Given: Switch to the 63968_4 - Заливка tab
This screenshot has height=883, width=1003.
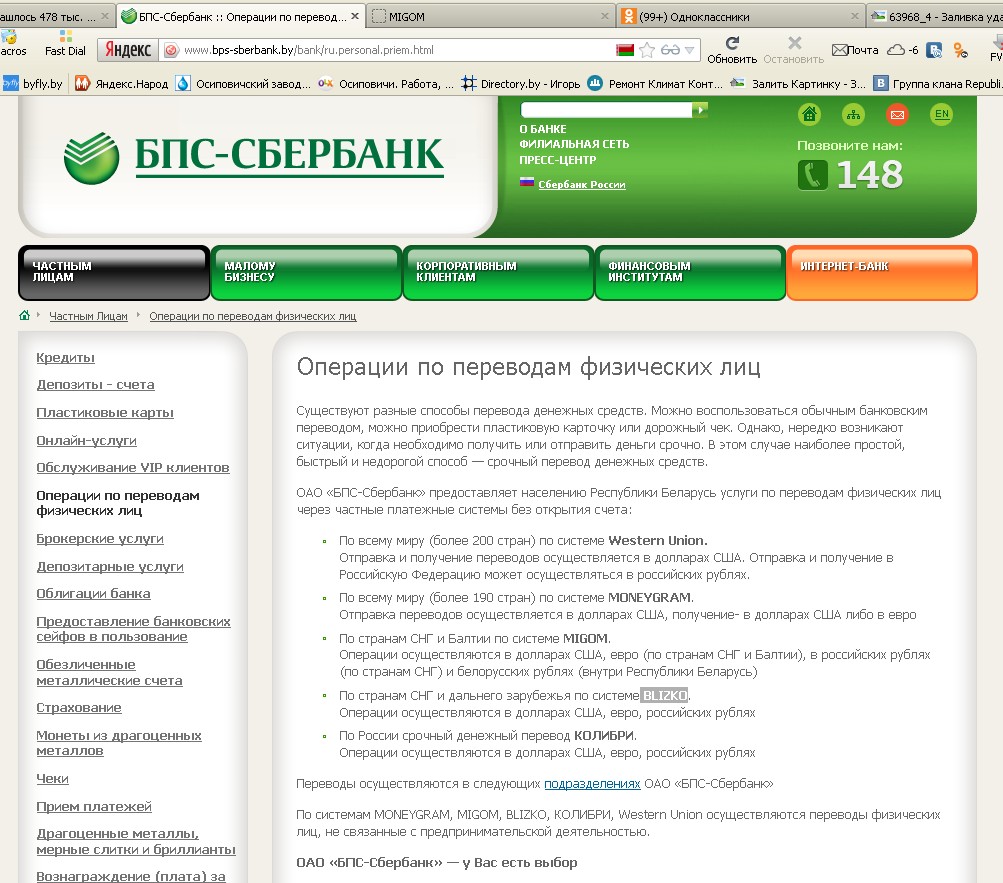Looking at the screenshot, I should tap(935, 17).
